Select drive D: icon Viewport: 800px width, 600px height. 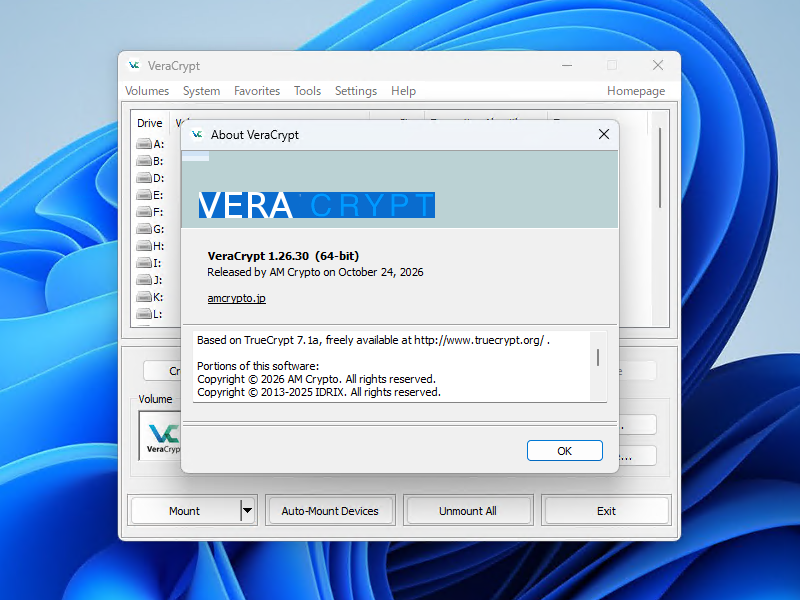coord(144,178)
